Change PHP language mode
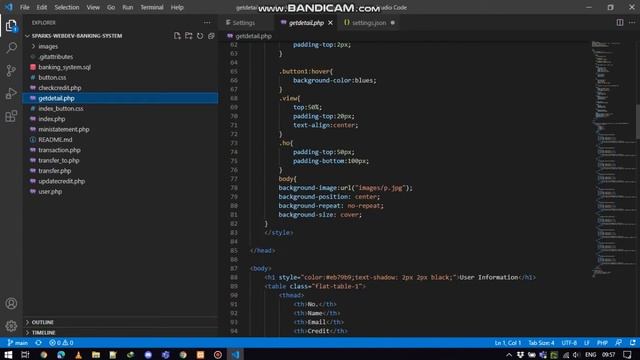Image resolution: width=640 pixels, height=360 pixels. pos(602,343)
